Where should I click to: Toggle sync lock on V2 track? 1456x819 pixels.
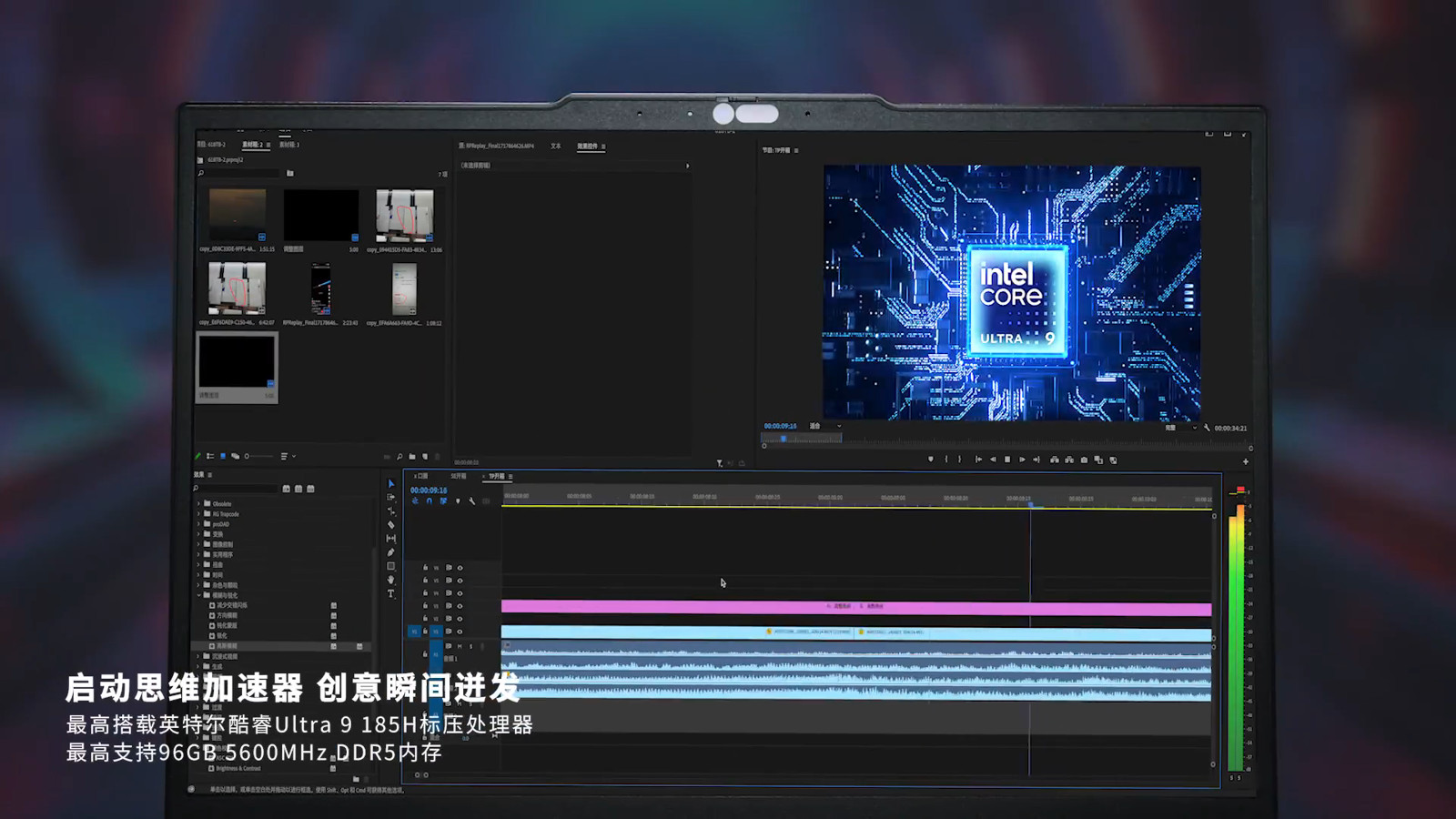tap(449, 619)
